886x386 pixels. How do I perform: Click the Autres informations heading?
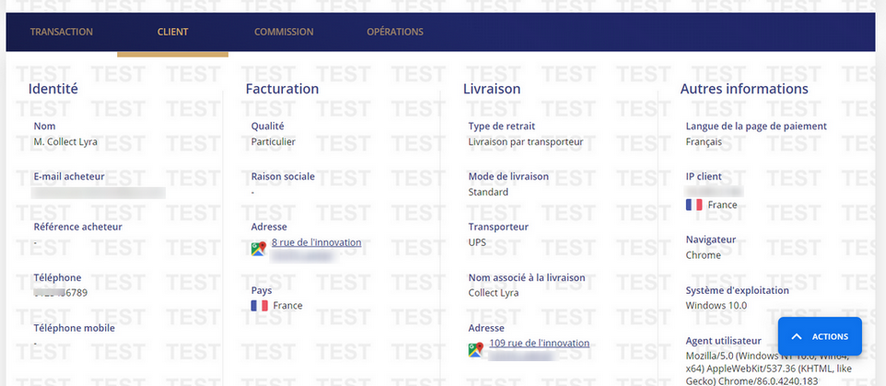pos(744,89)
